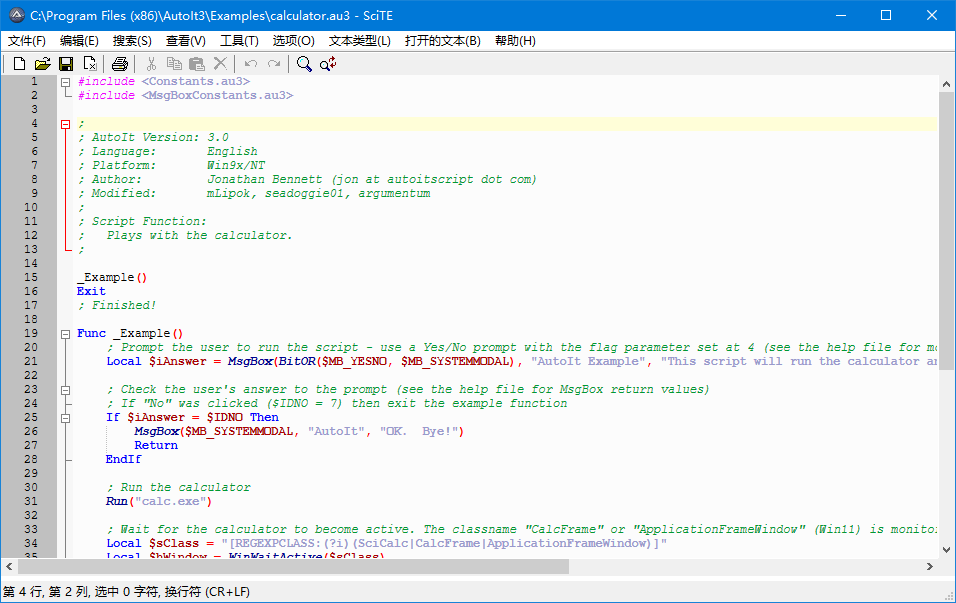The height and width of the screenshot is (603, 956).
Task: Click "$iAnswer" variable on line 21
Action: [178, 362]
